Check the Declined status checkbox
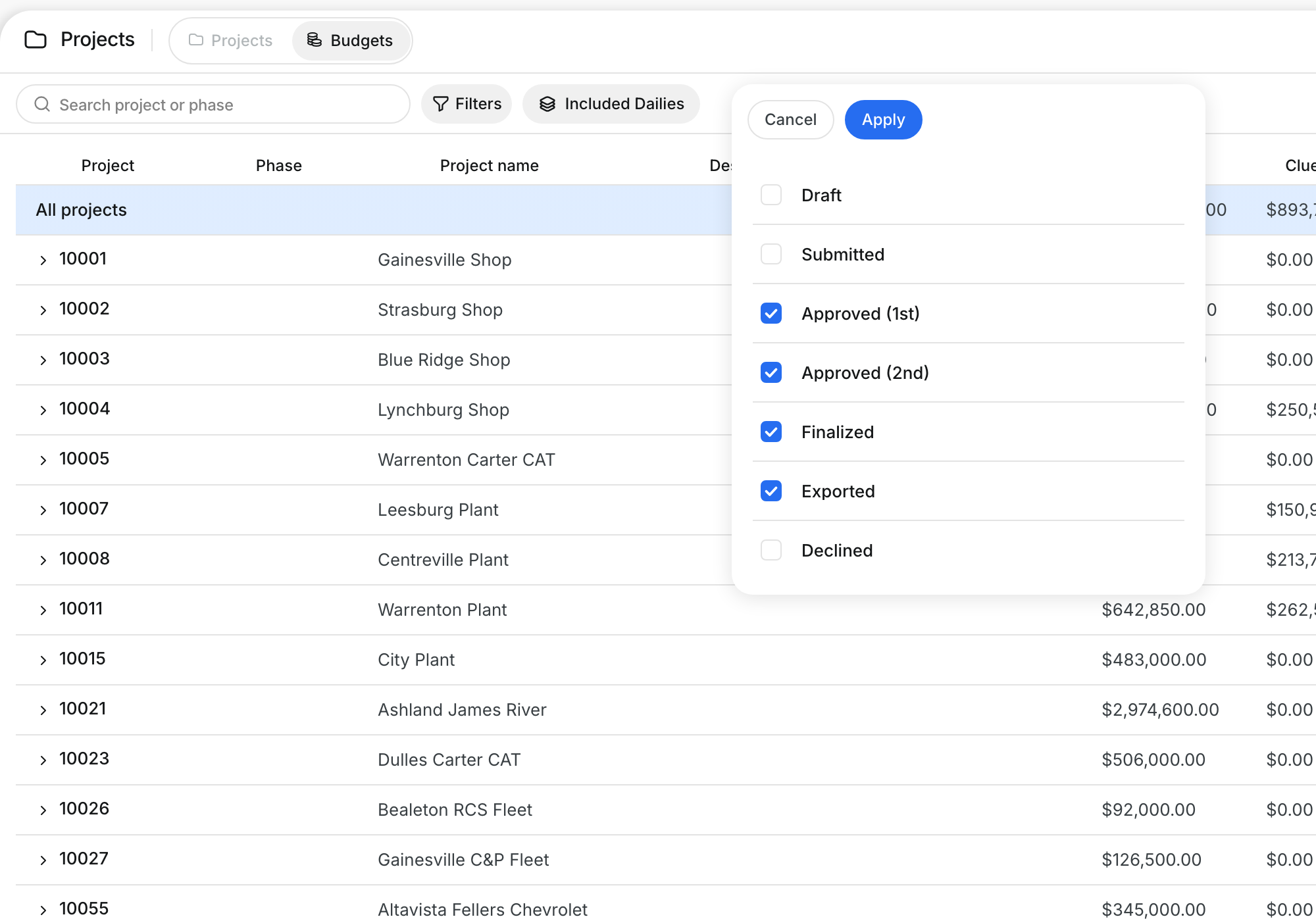Image resolution: width=1316 pixels, height=921 pixels. 771,551
